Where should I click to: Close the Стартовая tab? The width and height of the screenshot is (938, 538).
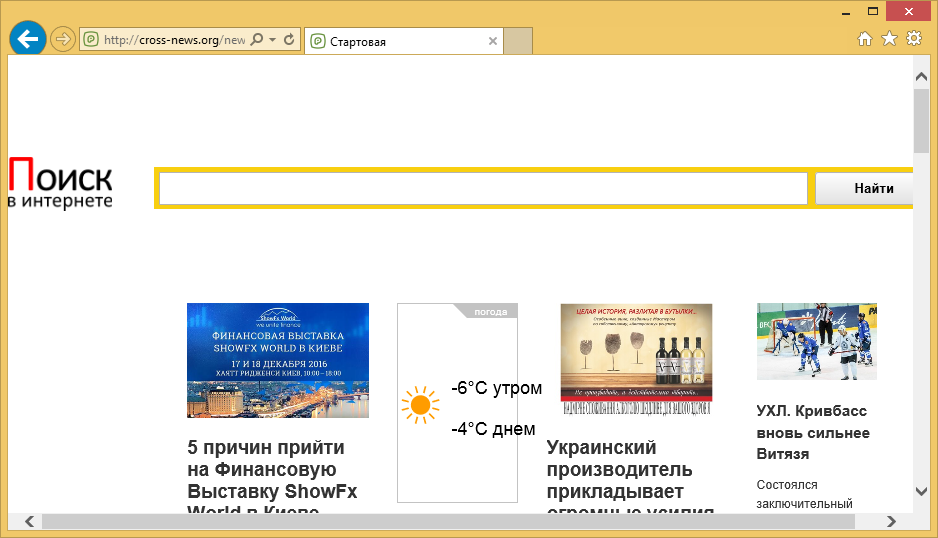coord(492,42)
